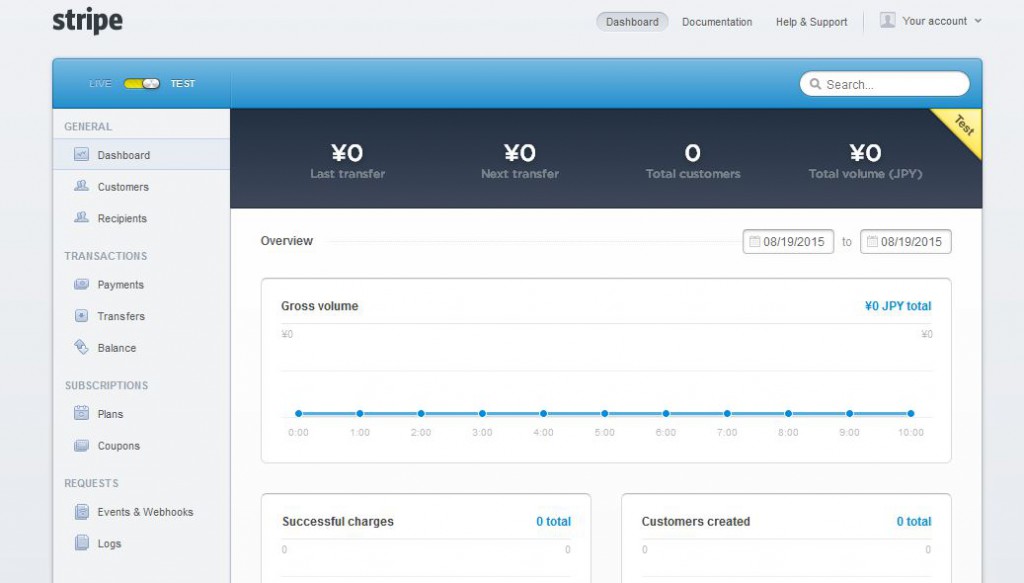The height and width of the screenshot is (583, 1024).
Task: Click the 10:00 data point on chart
Action: tap(911, 413)
